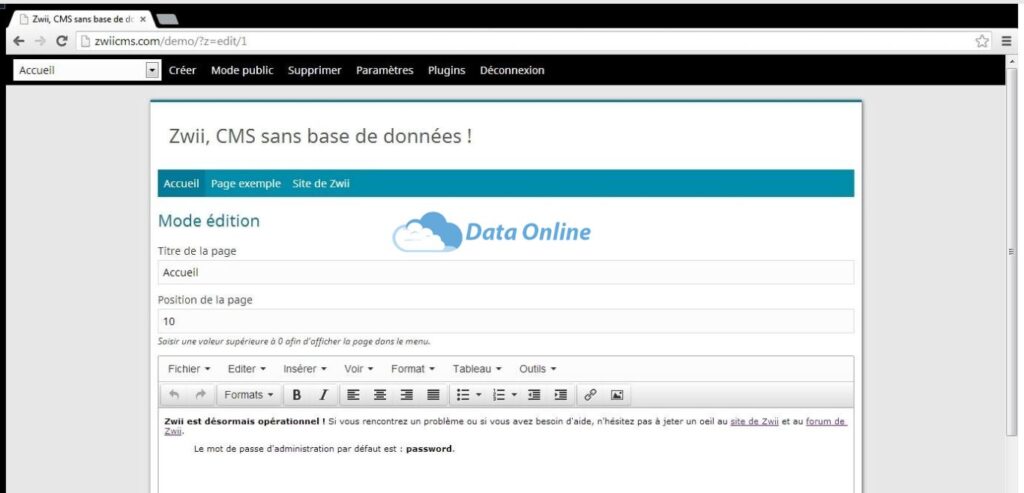Viewport: 1024px width, 493px height.
Task: Align text left
Action: tap(353, 394)
